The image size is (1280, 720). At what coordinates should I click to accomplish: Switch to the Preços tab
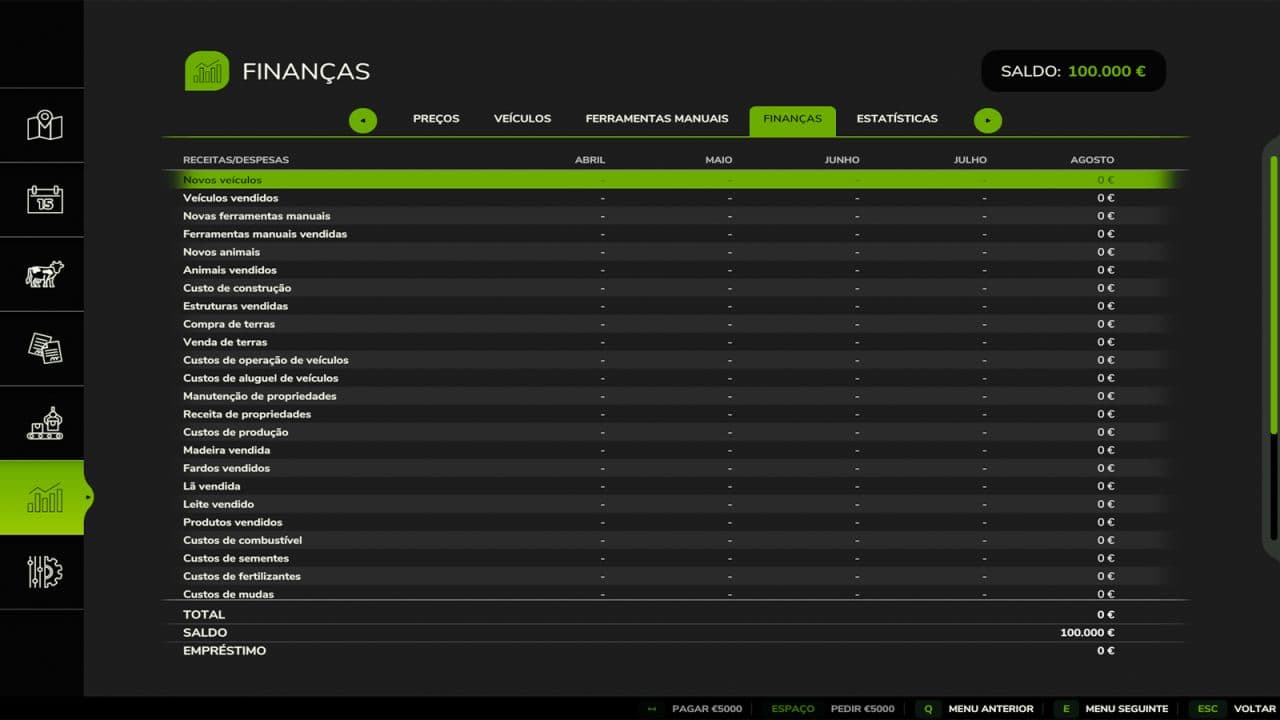[436, 119]
